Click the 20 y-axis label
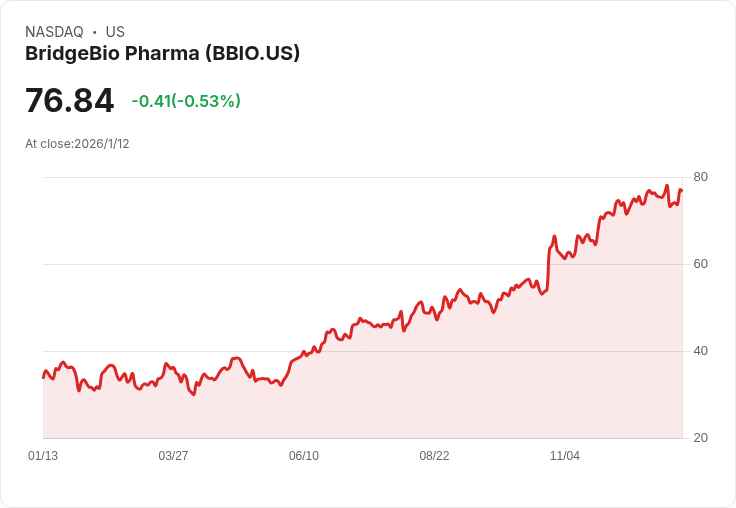Viewport: 736px width, 508px height. [700, 438]
